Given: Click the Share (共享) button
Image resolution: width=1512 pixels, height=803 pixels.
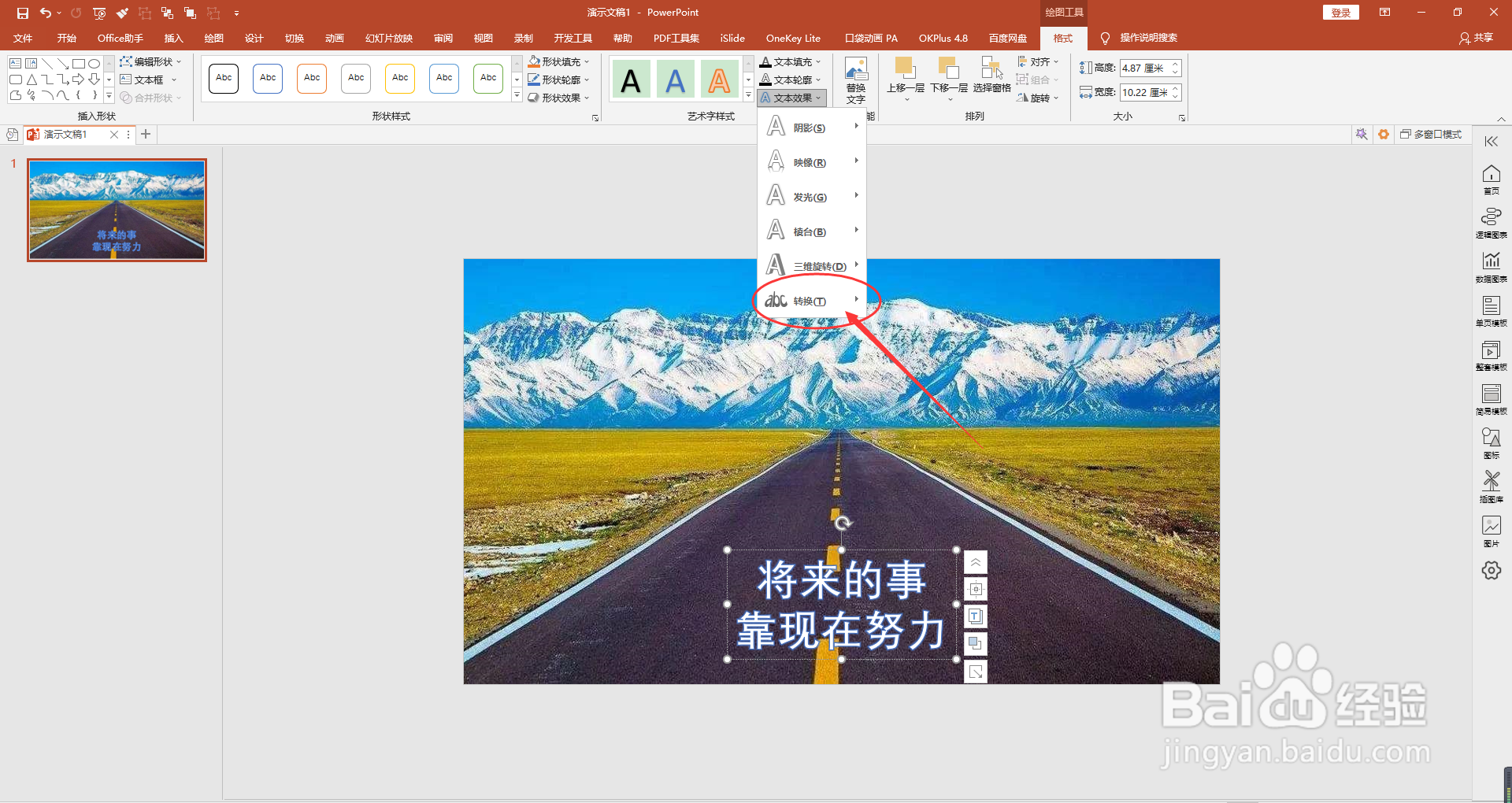Looking at the screenshot, I should [1476, 38].
